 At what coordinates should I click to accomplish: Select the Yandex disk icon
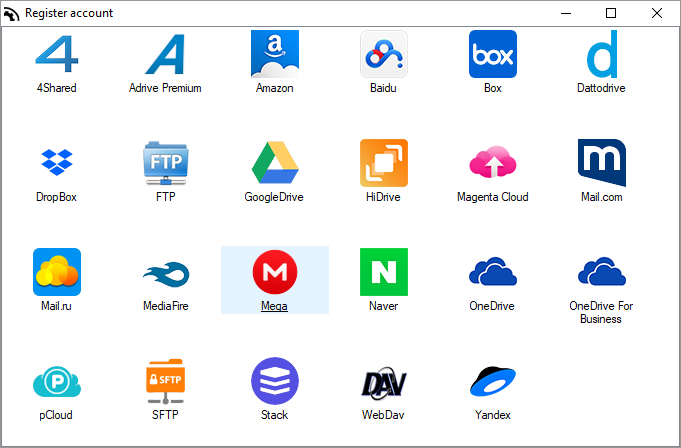(x=493, y=381)
